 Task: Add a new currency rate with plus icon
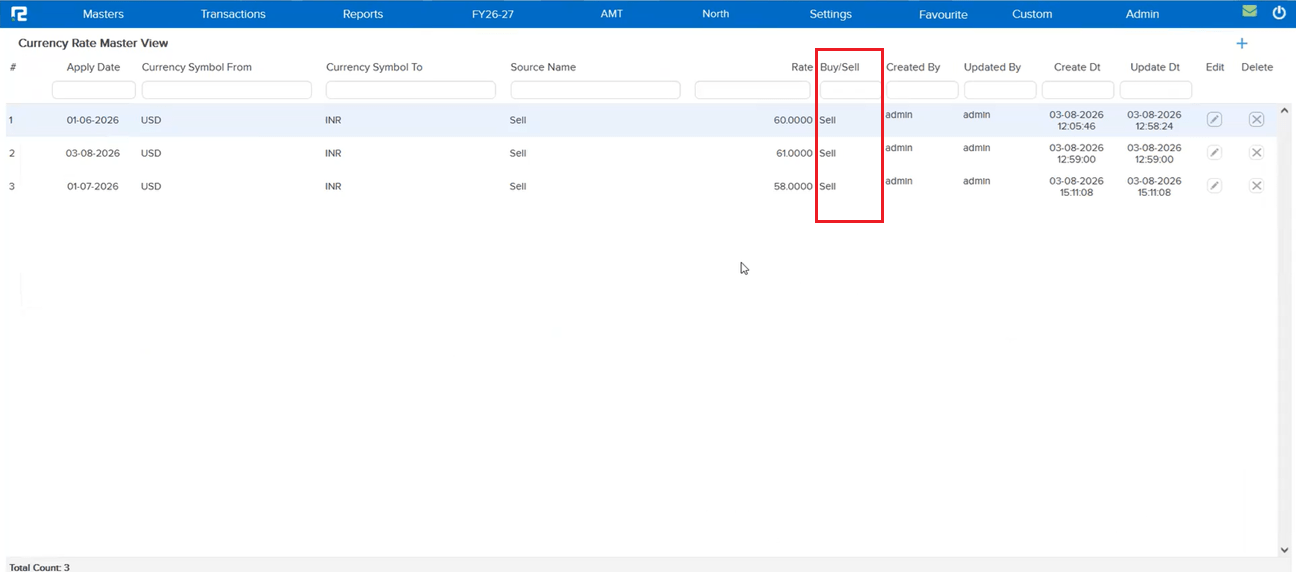1242,43
